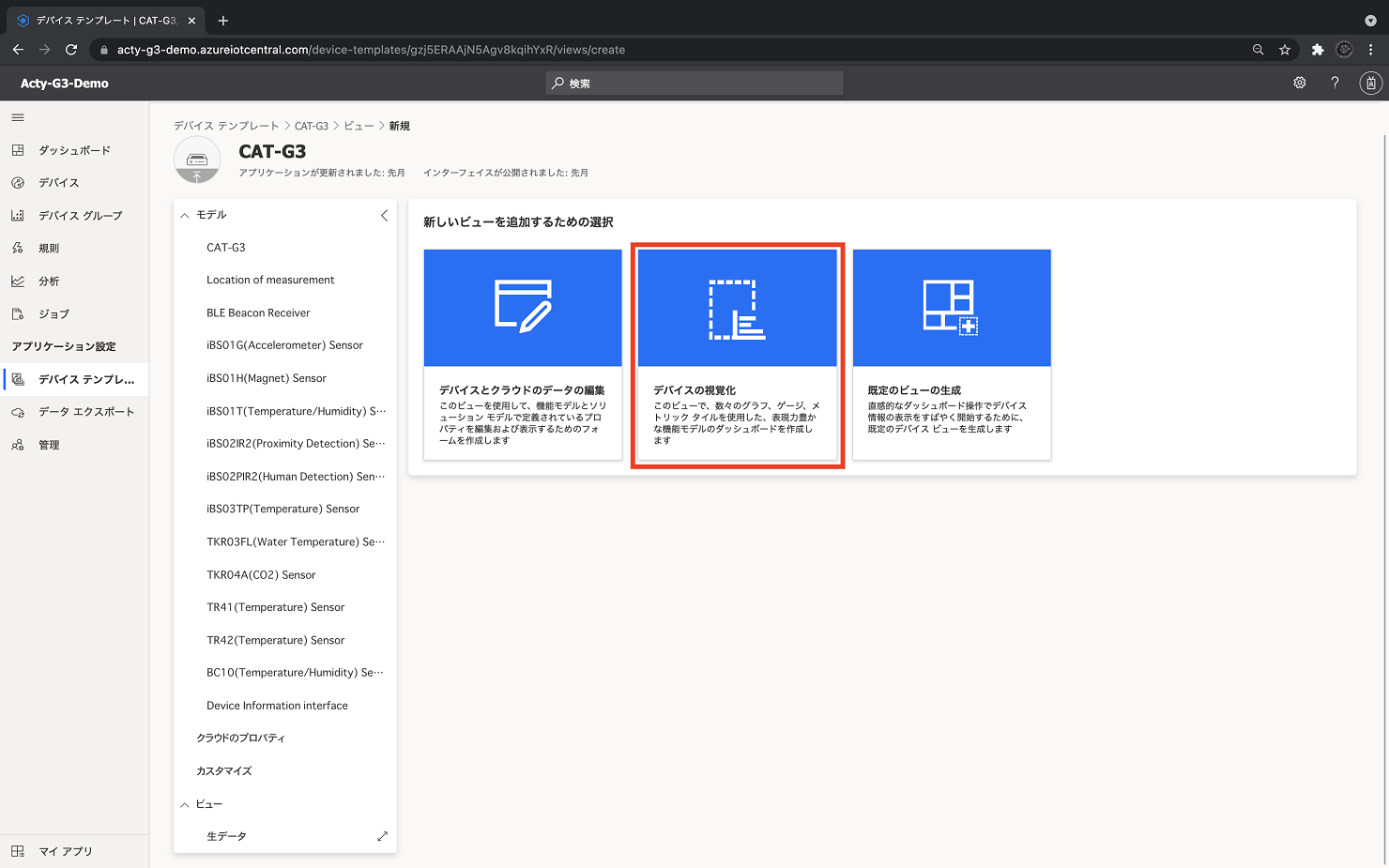Screen dimensions: 1389x868
Task: Collapse the ビュー tree section
Action: (x=185, y=804)
